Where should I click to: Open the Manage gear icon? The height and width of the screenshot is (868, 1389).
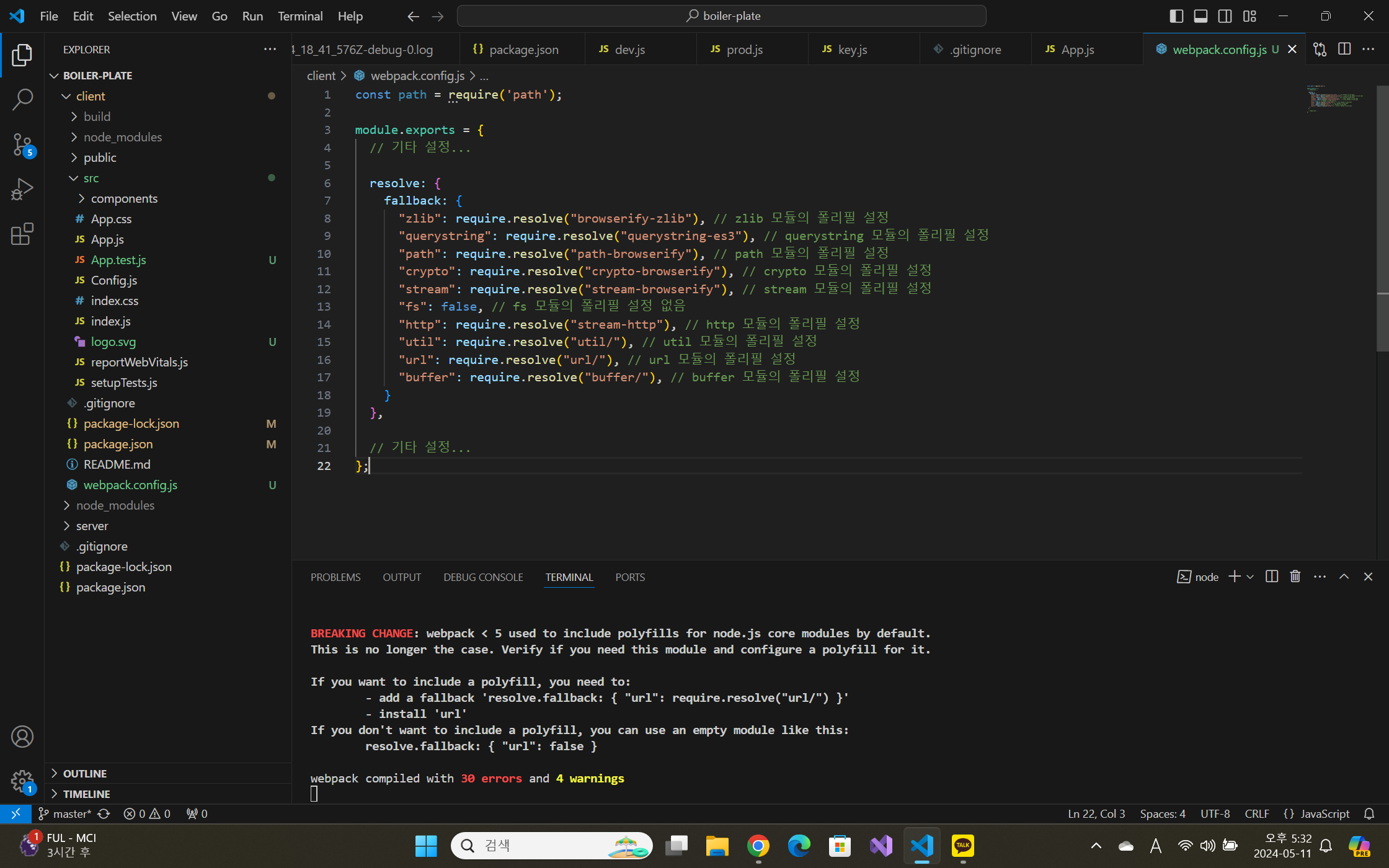(22, 782)
